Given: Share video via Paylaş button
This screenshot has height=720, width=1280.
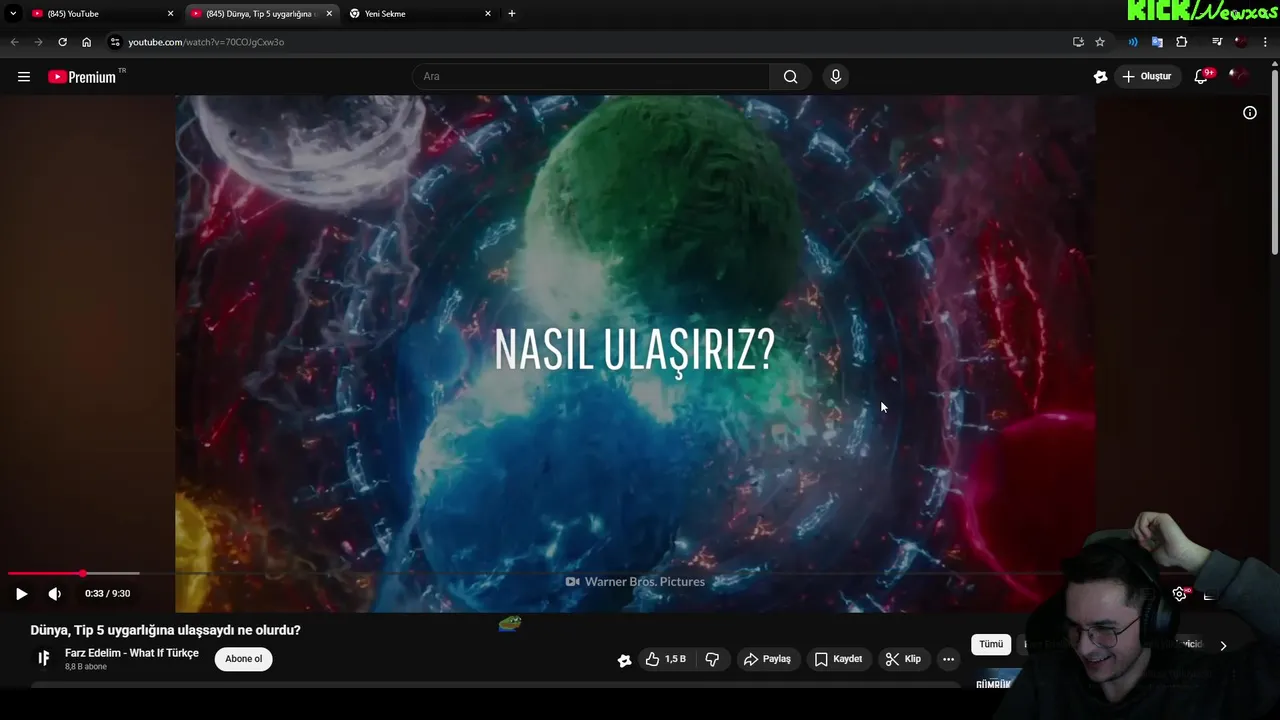Looking at the screenshot, I should (767, 659).
